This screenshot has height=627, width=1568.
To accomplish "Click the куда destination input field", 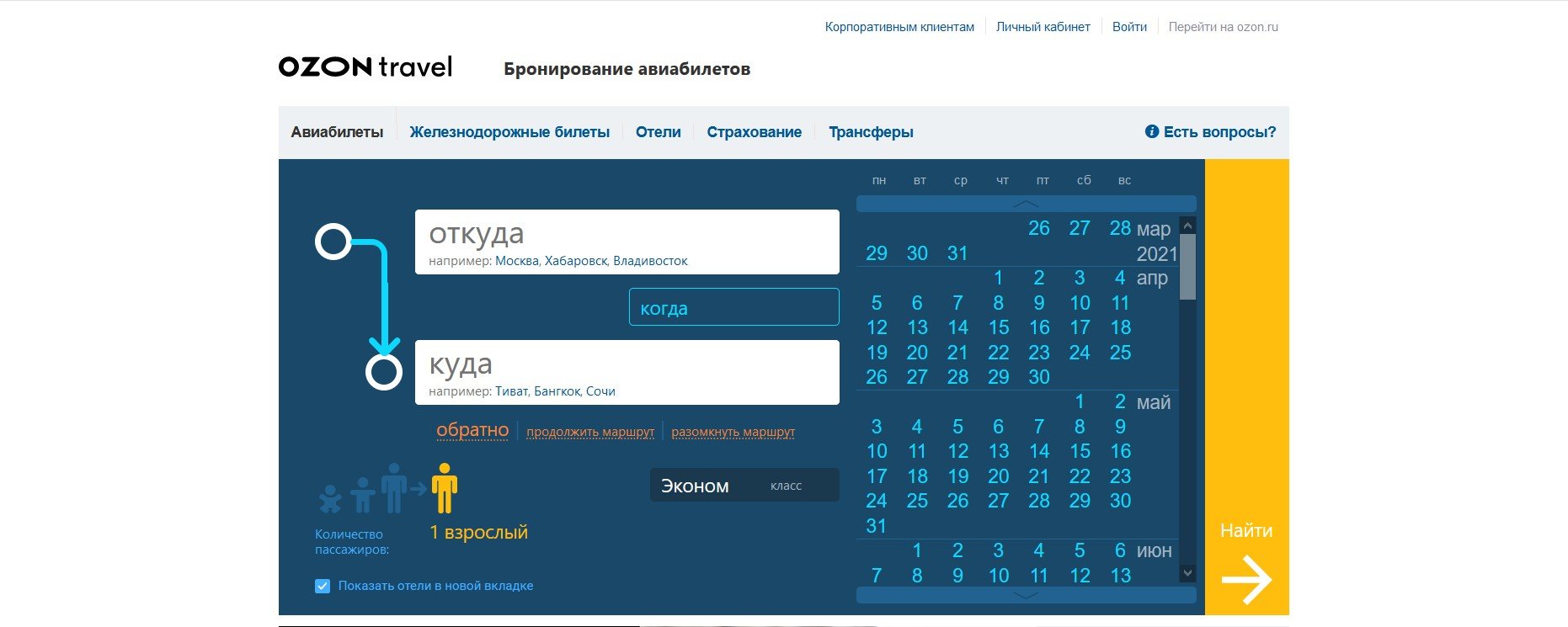I will [627, 372].
